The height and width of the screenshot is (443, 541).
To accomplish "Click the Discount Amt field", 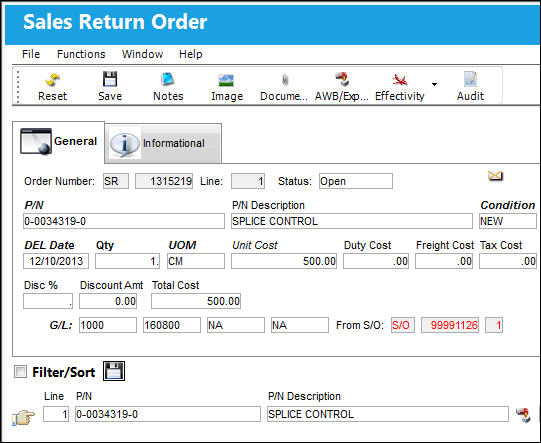I will (108, 301).
